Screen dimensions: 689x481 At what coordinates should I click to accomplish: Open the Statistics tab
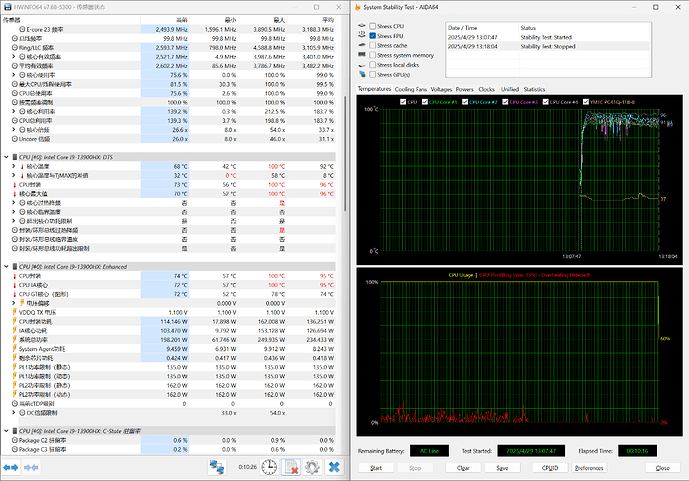(534, 89)
